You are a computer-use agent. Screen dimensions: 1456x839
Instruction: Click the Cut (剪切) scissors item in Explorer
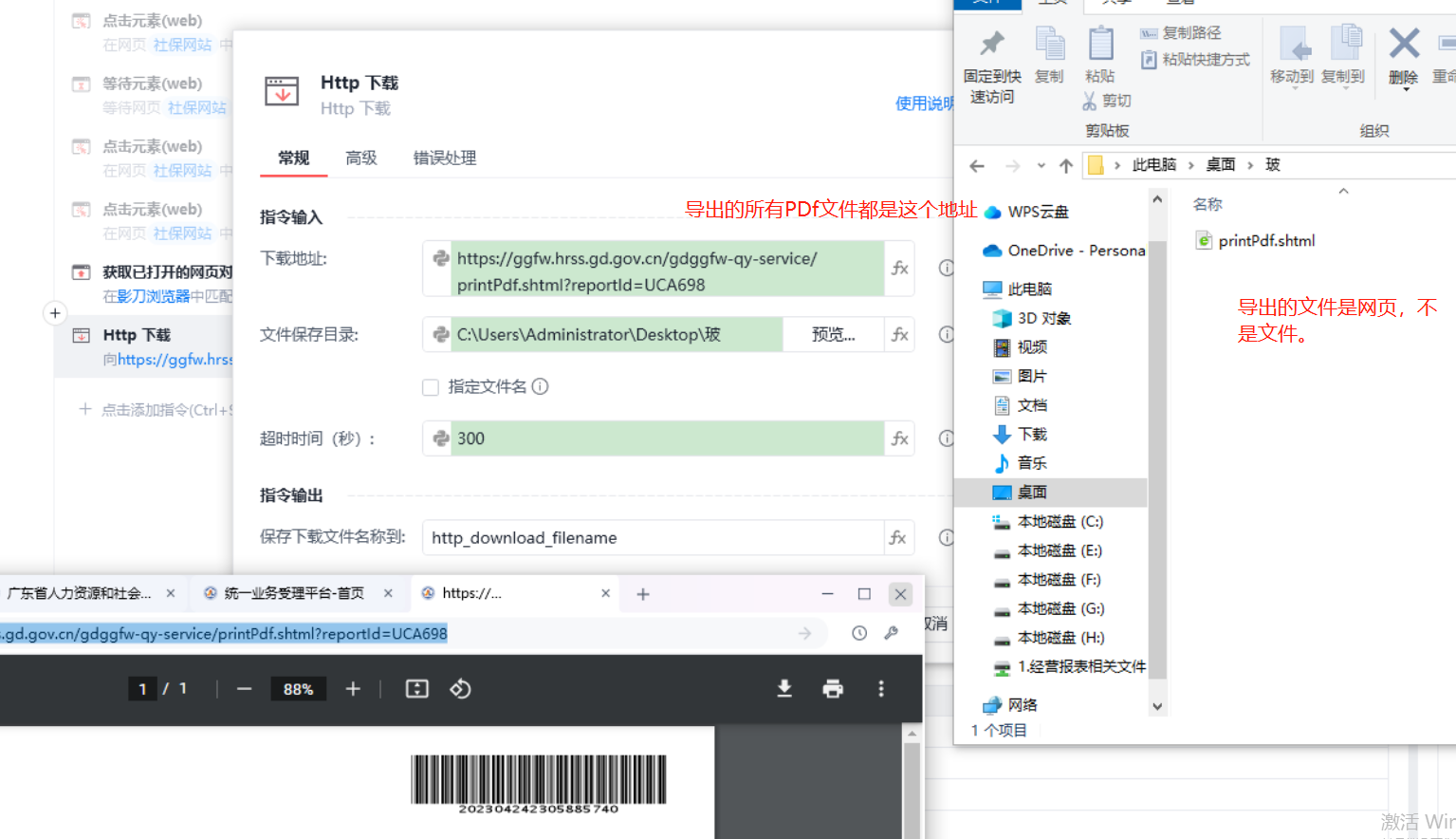point(1107,101)
